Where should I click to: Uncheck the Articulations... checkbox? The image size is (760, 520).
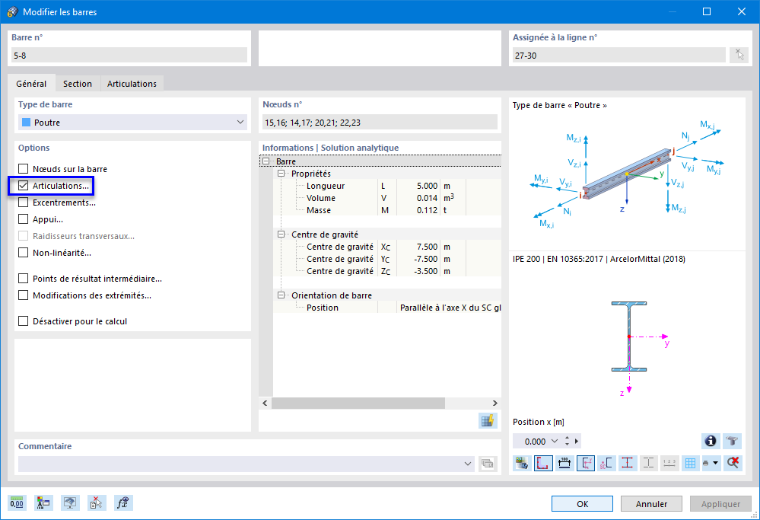point(23,186)
